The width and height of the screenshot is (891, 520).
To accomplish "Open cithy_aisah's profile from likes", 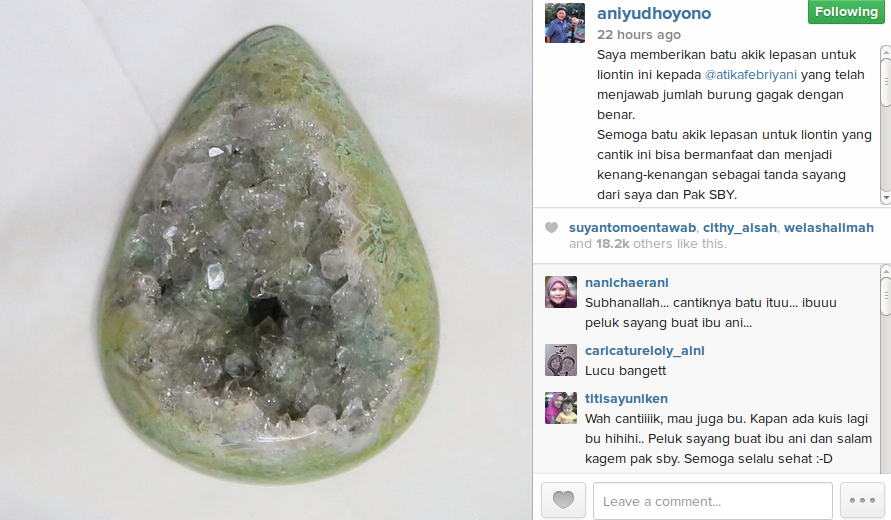I will (x=740, y=228).
